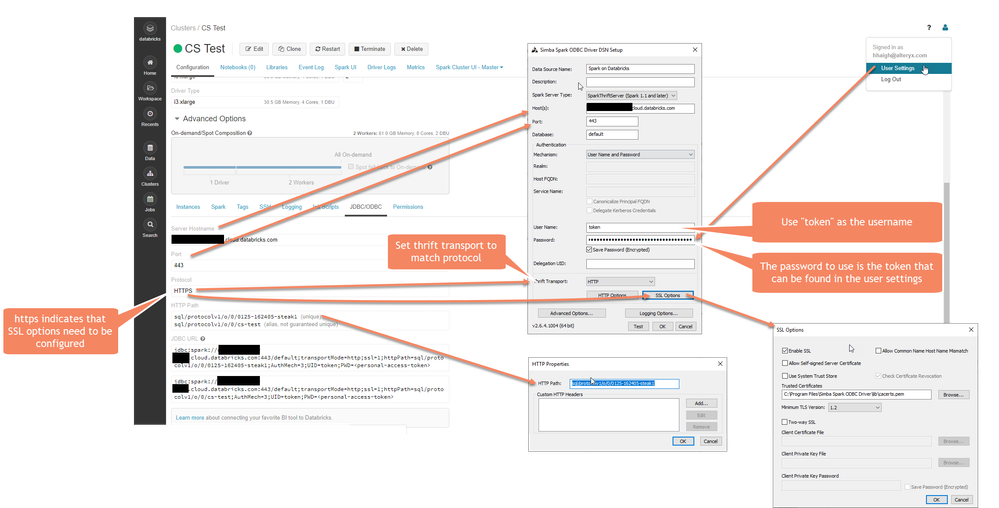Viewport: 999px width, 508px height.
Task: Switch to the Spark UI tab
Action: 345,67
